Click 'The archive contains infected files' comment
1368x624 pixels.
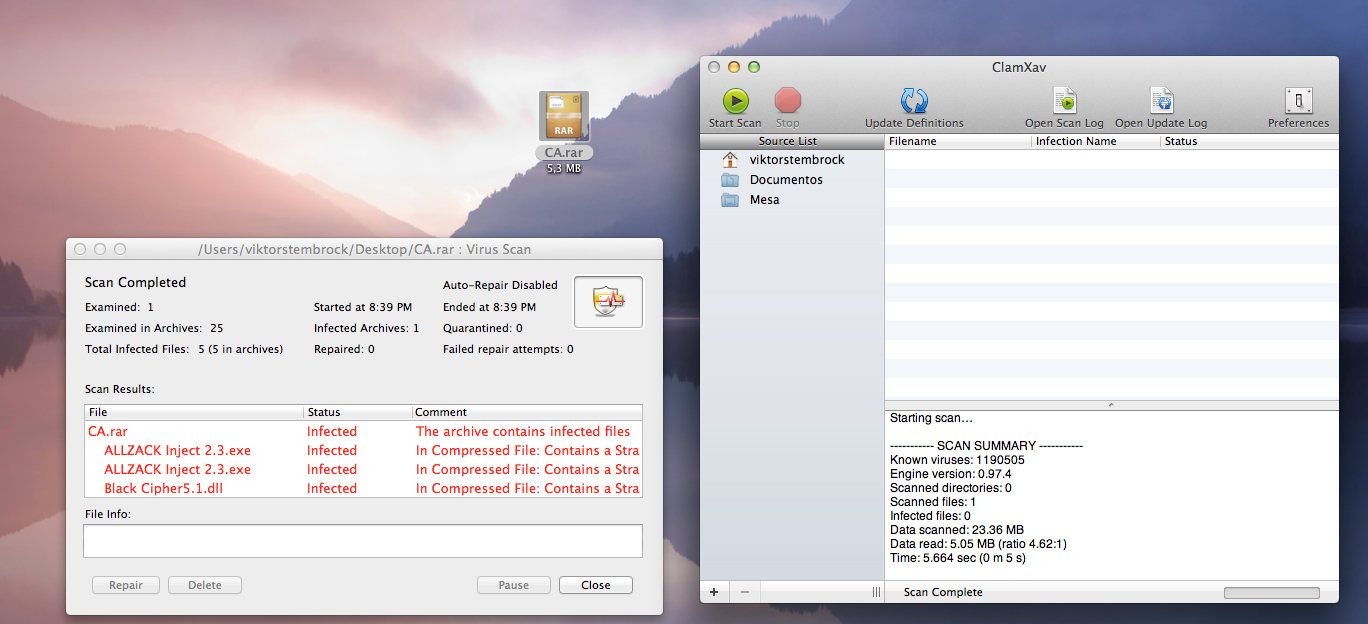523,432
